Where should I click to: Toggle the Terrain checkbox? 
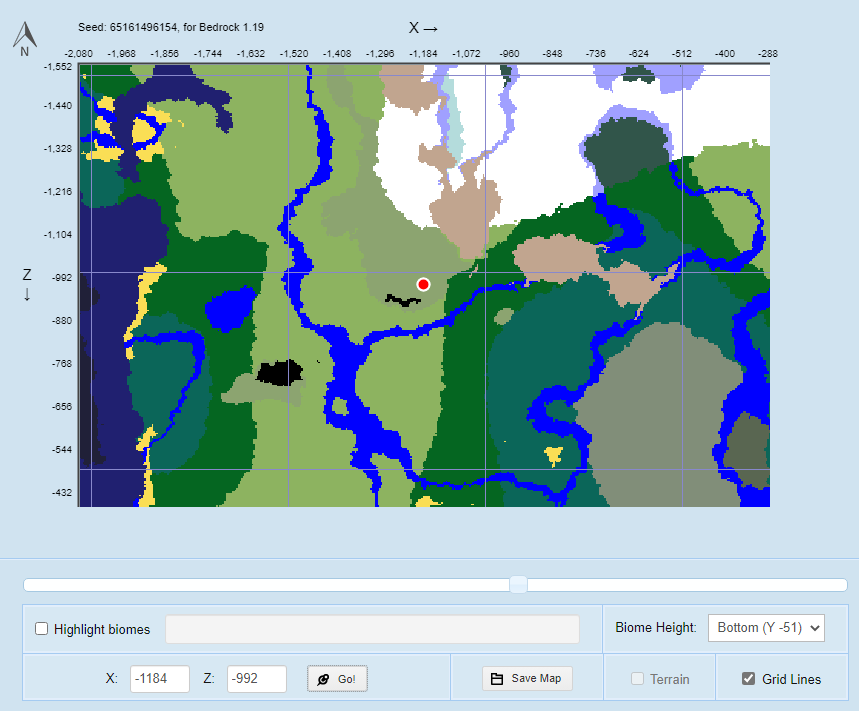(x=637, y=679)
